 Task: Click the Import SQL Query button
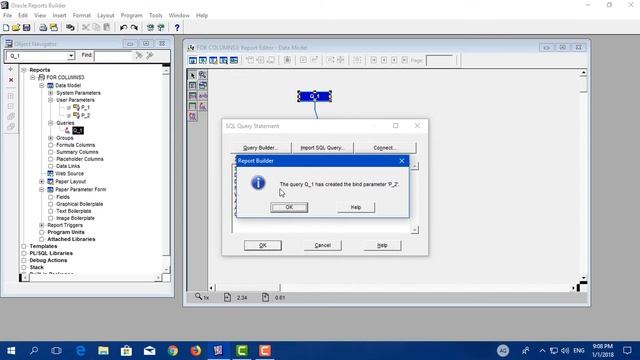322,148
